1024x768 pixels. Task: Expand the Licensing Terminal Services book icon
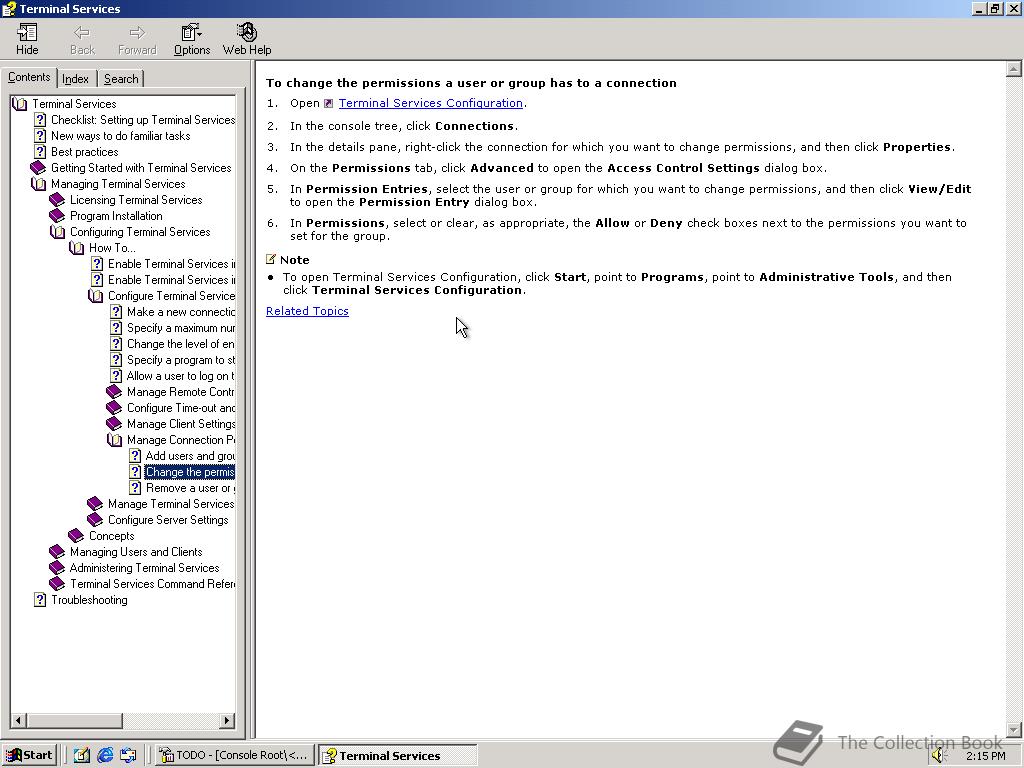point(57,200)
